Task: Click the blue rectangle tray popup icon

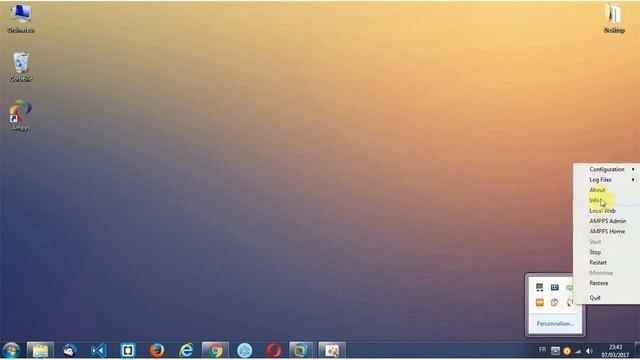Action: point(554,287)
